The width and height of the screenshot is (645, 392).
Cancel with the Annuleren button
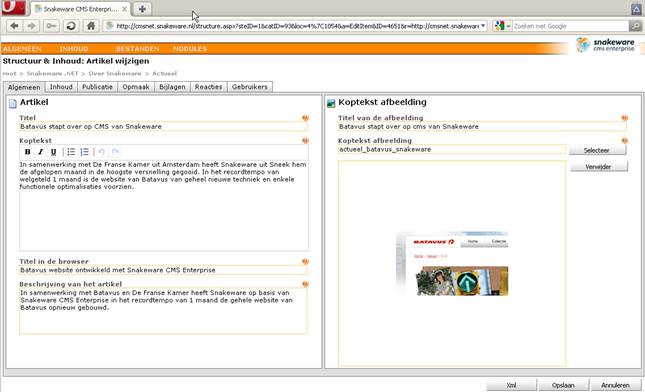pos(615,385)
